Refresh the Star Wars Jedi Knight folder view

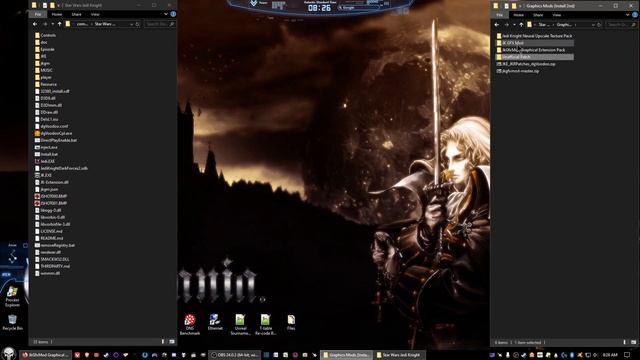pyautogui.click(x=138, y=24)
